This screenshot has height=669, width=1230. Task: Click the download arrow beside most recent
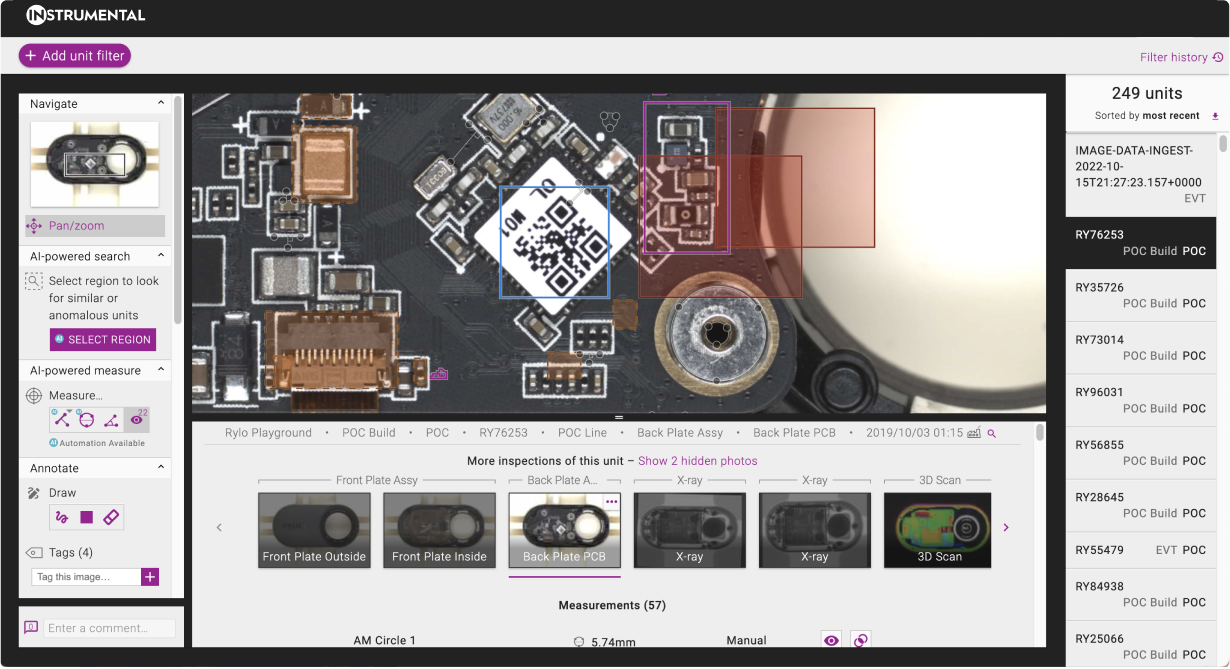1216,116
